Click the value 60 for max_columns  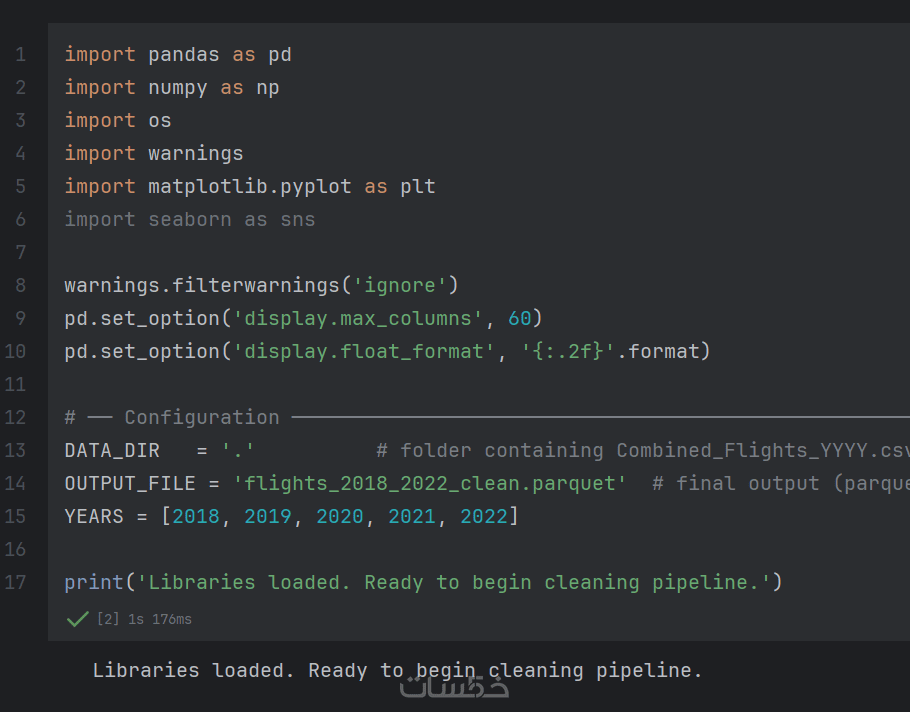(x=520, y=318)
